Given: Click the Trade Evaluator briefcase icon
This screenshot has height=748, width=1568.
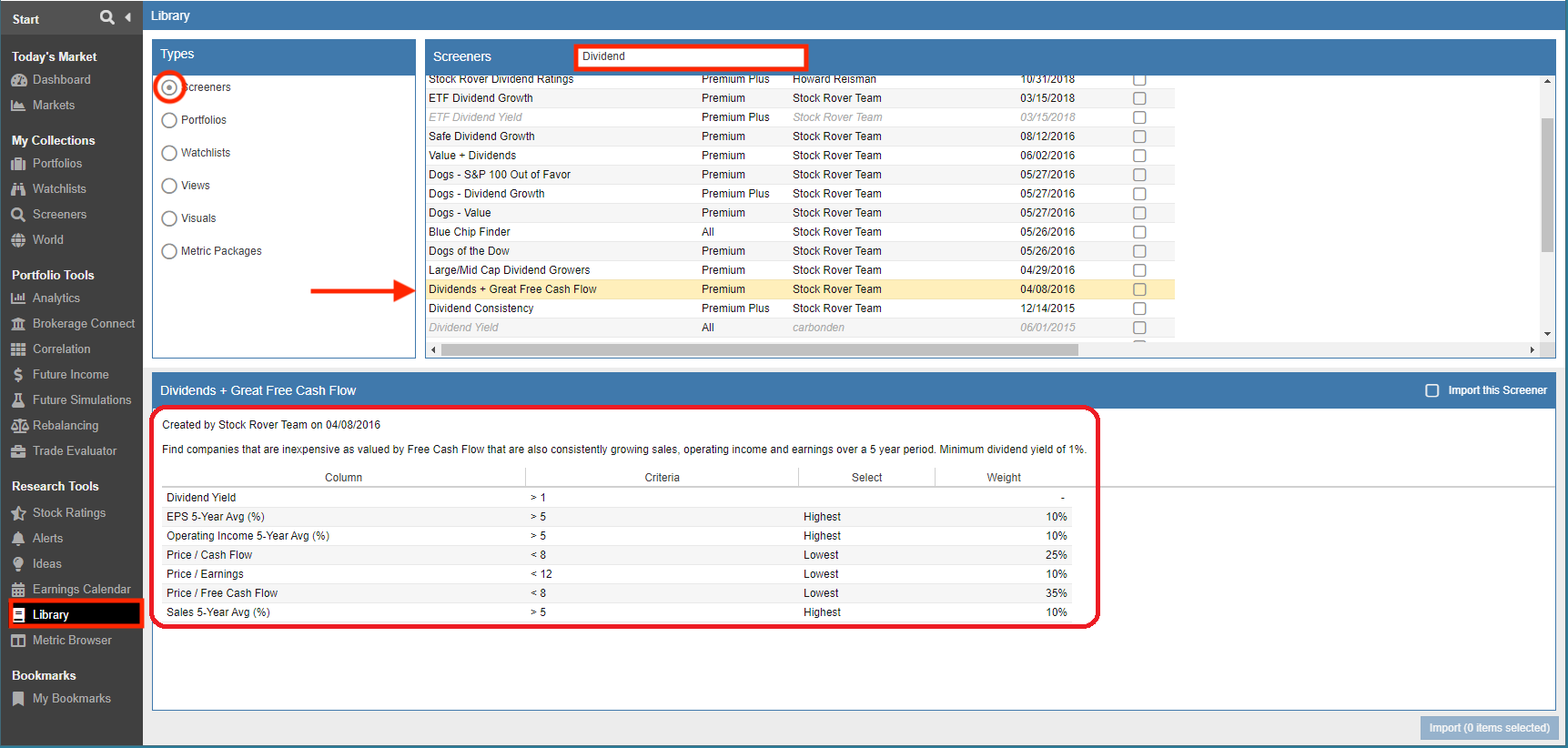Looking at the screenshot, I should point(18,451).
